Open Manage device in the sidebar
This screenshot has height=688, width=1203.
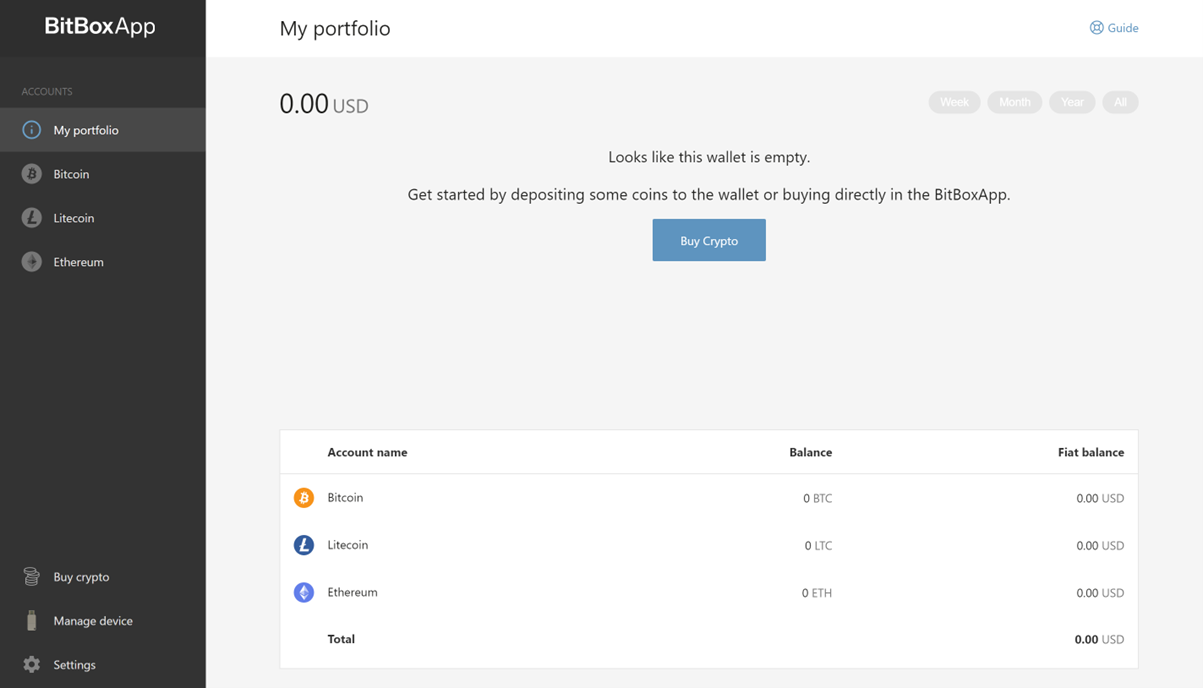click(103, 621)
